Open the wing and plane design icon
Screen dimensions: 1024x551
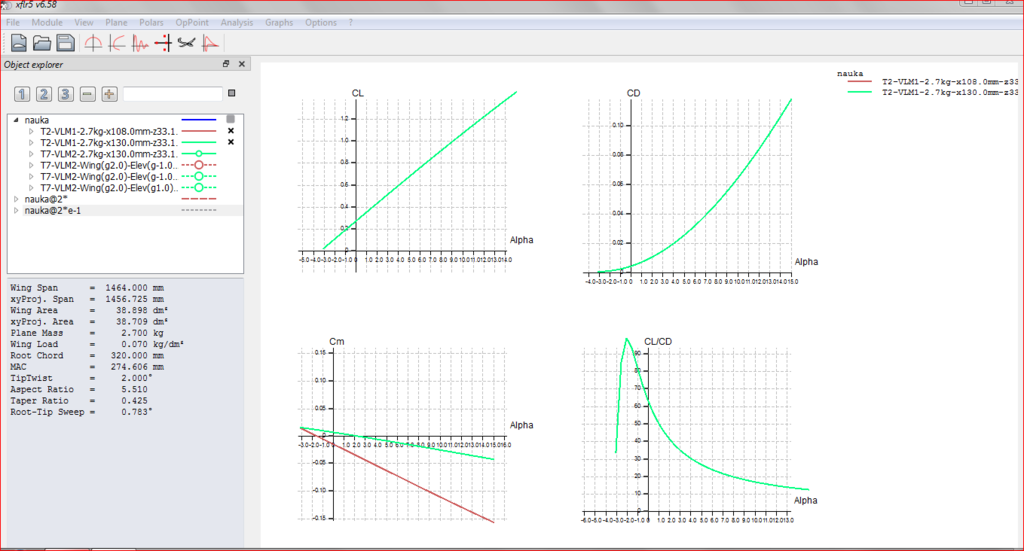click(186, 42)
